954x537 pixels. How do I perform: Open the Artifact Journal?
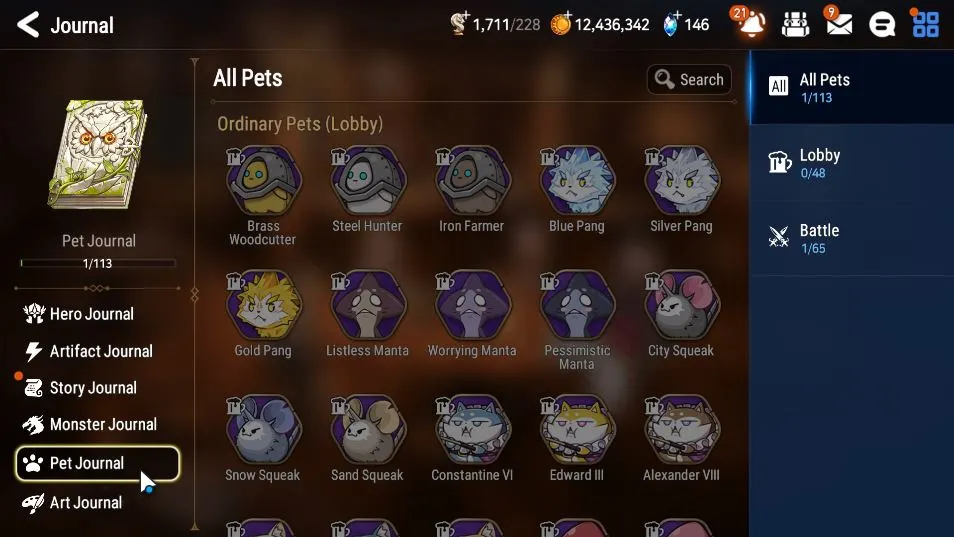(88, 351)
